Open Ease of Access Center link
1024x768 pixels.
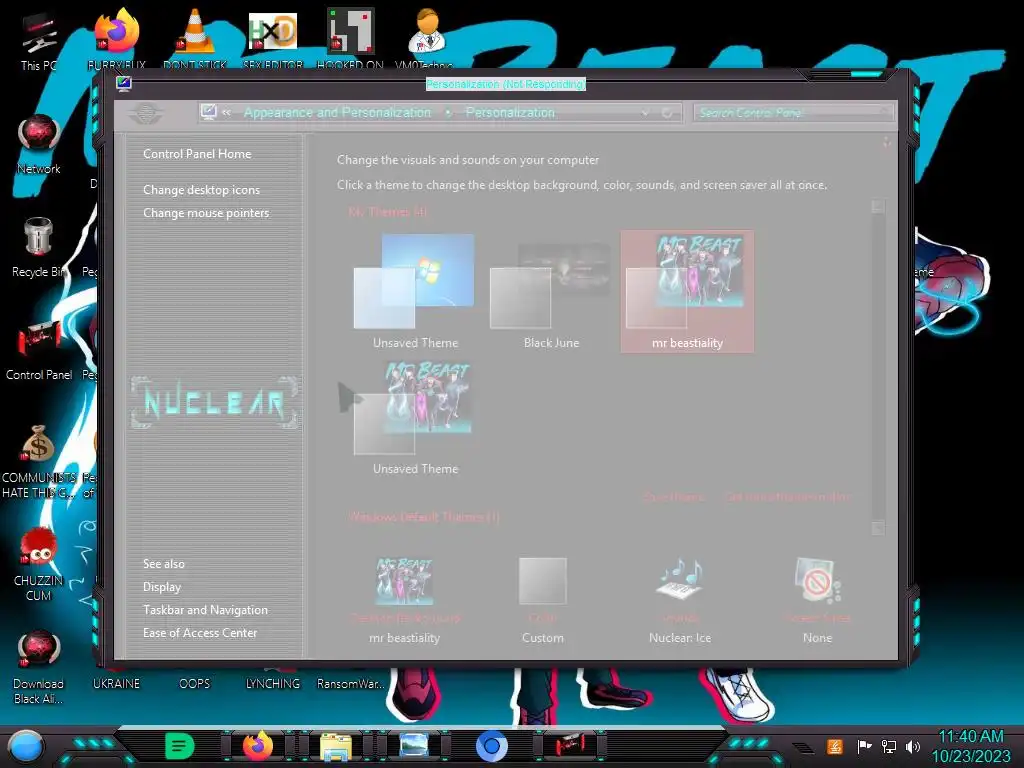(x=200, y=632)
